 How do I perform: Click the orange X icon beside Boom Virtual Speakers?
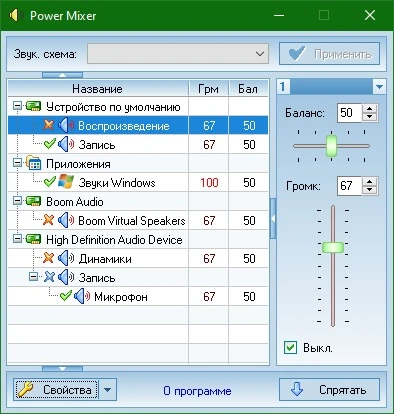tap(49, 220)
